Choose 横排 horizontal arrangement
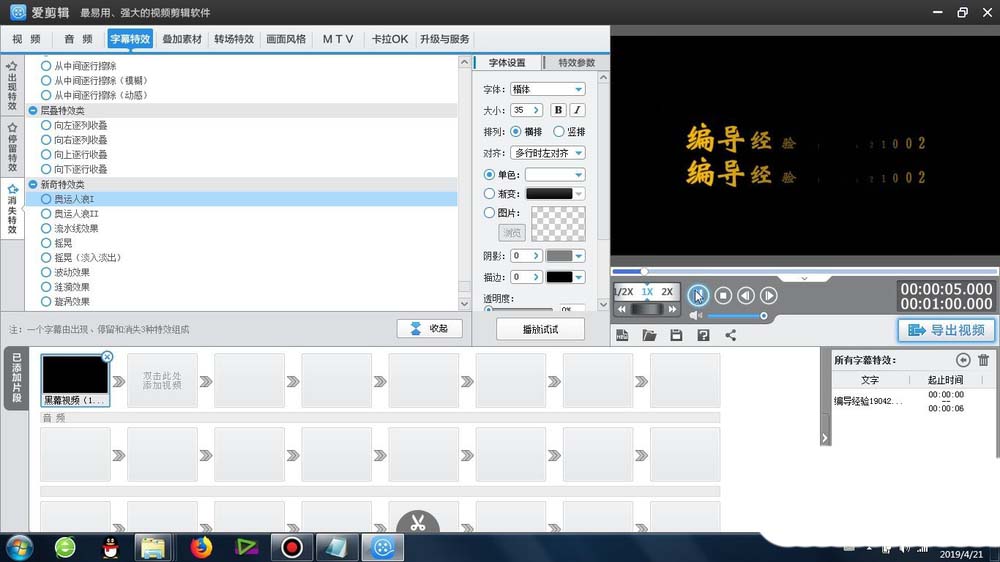 515,131
